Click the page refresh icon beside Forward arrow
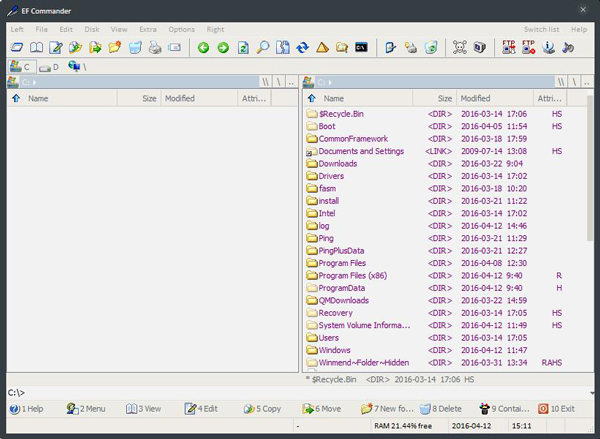This screenshot has width=600, height=439. [243, 47]
